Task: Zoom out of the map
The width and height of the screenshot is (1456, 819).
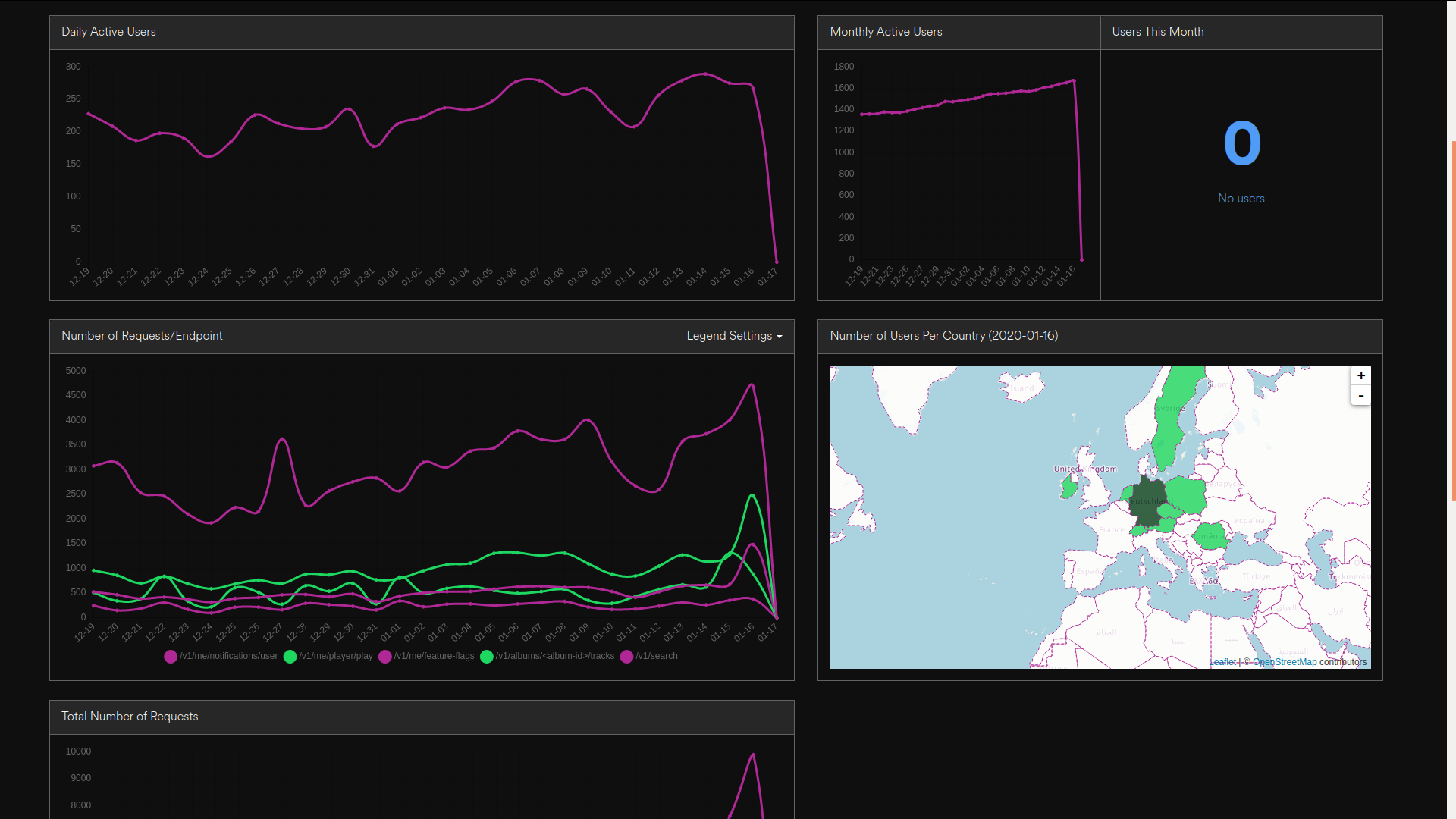Action: pyautogui.click(x=1361, y=396)
